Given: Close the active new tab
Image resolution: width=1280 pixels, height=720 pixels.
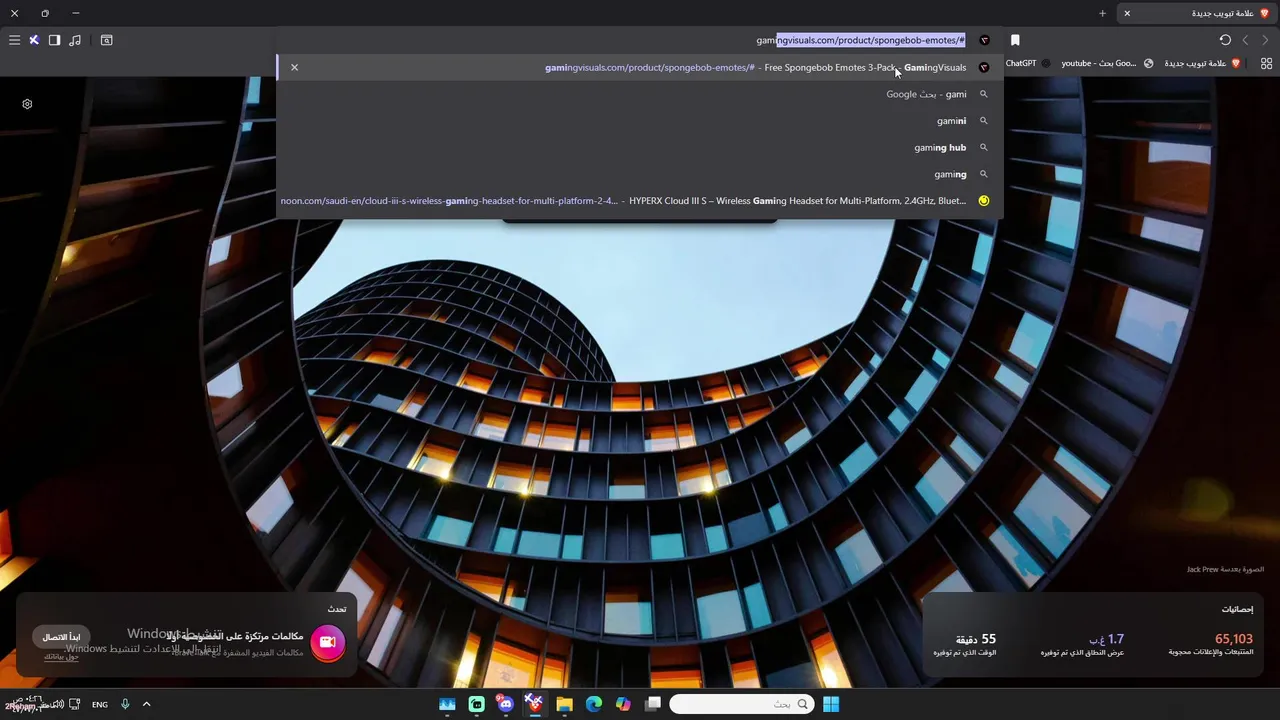Looking at the screenshot, I should pyautogui.click(x=1127, y=13).
